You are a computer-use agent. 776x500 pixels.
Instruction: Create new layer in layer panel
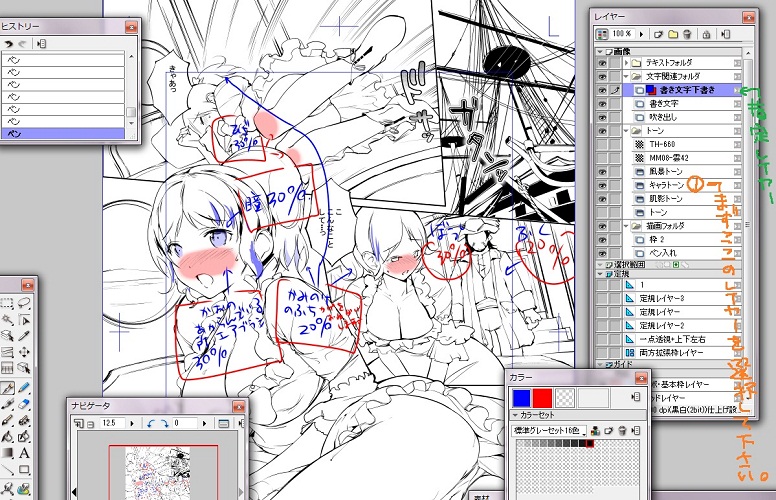(x=658, y=34)
